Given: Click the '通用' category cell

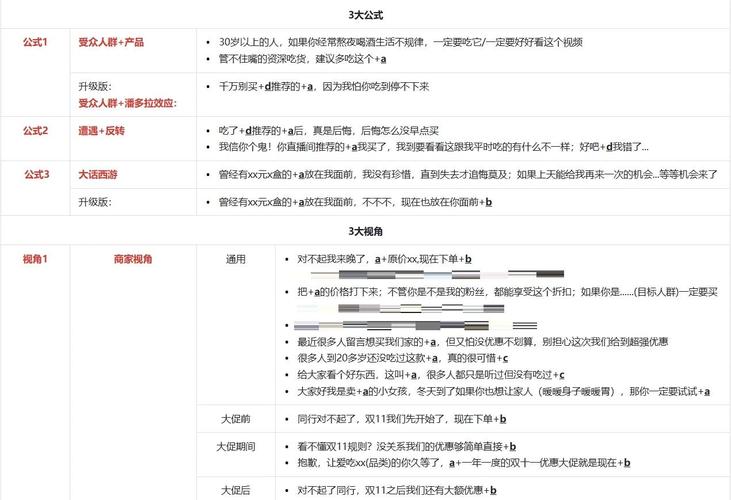Looking at the screenshot, I should (x=236, y=259).
